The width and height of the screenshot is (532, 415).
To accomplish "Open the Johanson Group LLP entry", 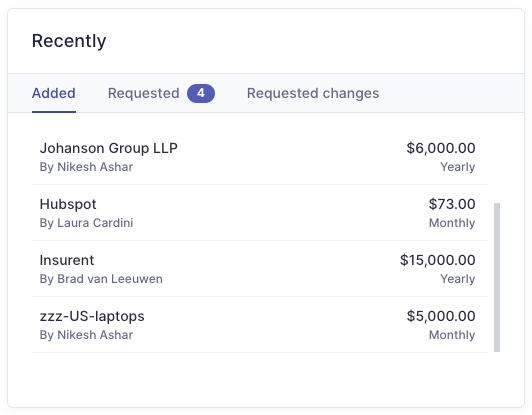I will coord(260,157).
